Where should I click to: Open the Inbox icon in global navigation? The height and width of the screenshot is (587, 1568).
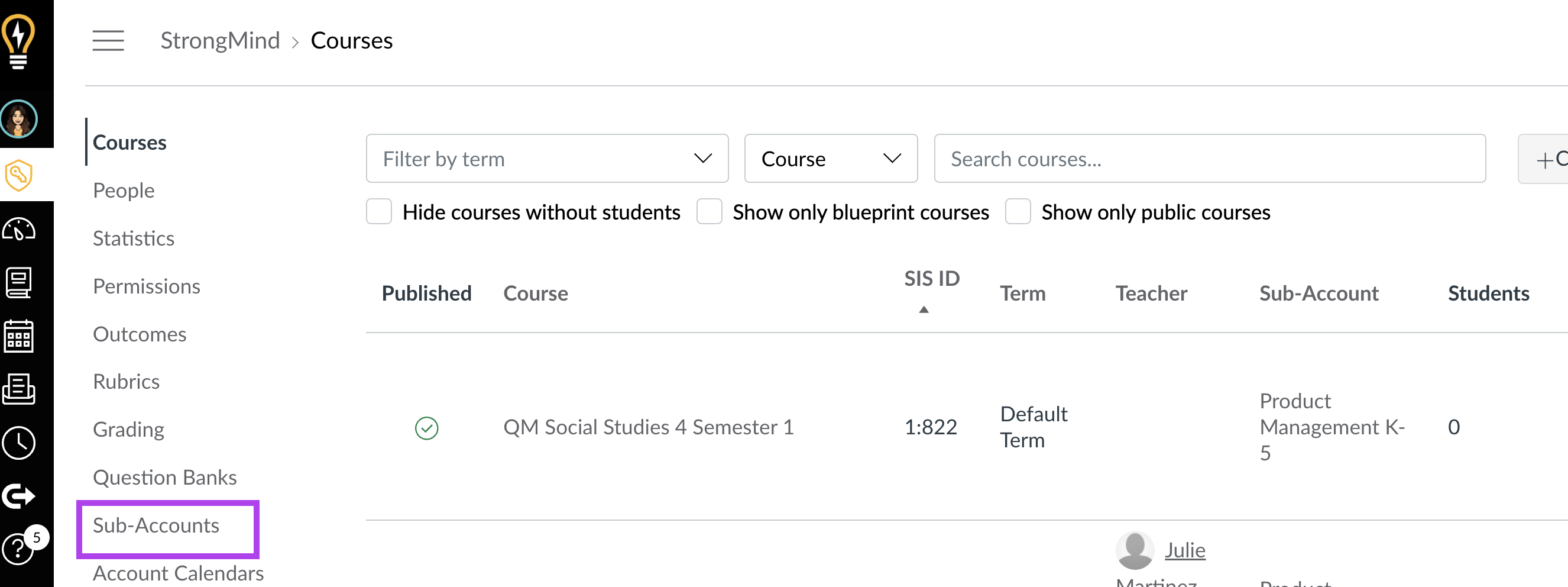click(x=19, y=390)
